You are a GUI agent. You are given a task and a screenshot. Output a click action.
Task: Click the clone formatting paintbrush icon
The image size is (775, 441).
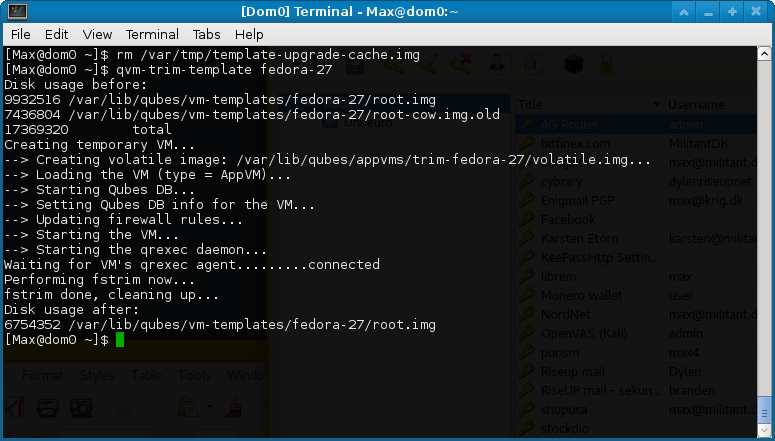(232, 408)
